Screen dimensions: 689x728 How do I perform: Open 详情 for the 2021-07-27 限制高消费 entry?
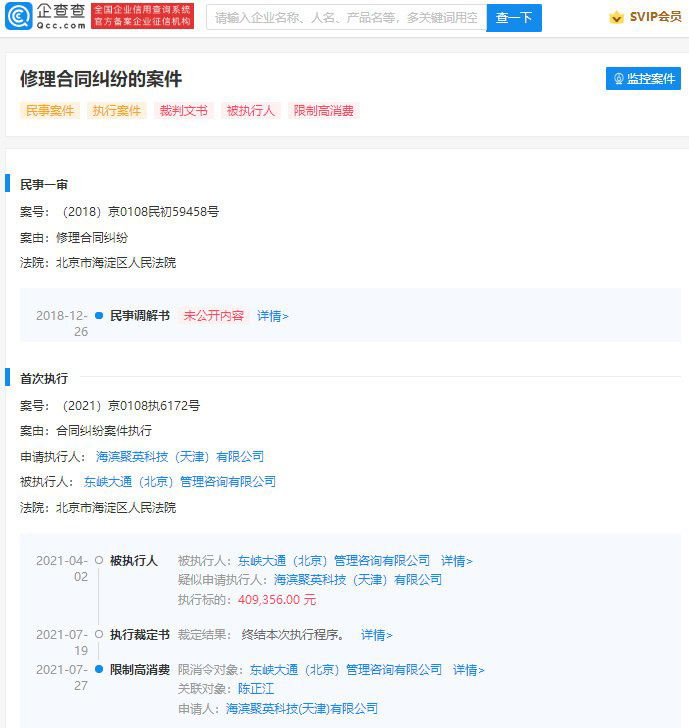point(468,670)
